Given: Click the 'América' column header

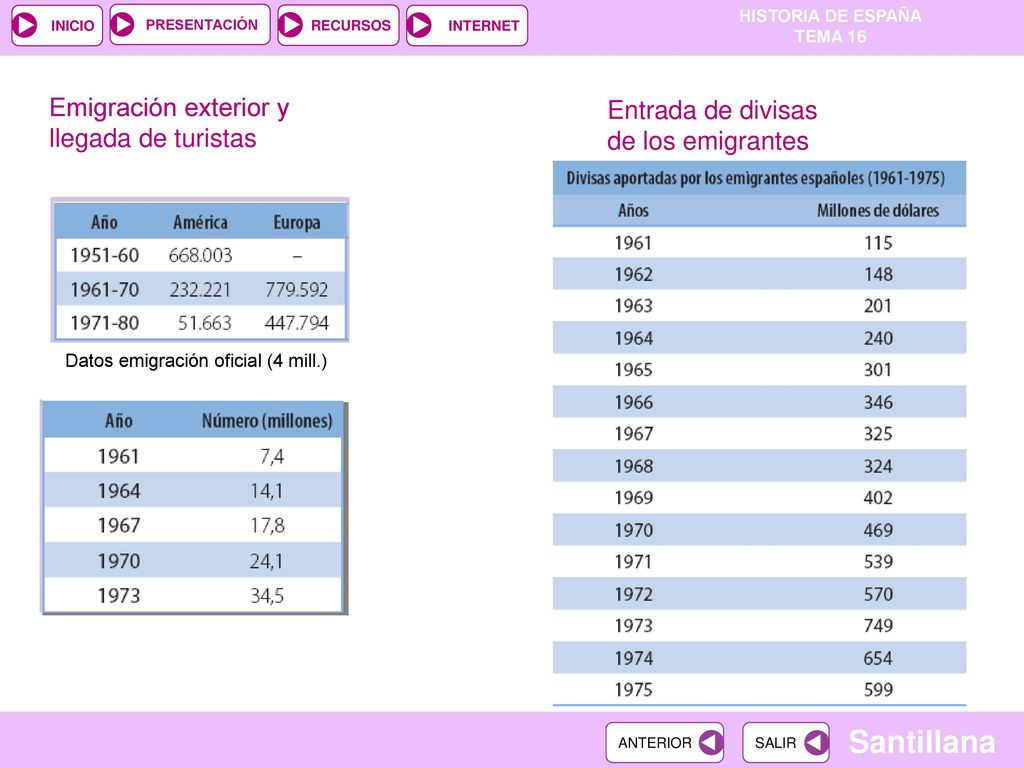Looking at the screenshot, I should click(x=200, y=222).
